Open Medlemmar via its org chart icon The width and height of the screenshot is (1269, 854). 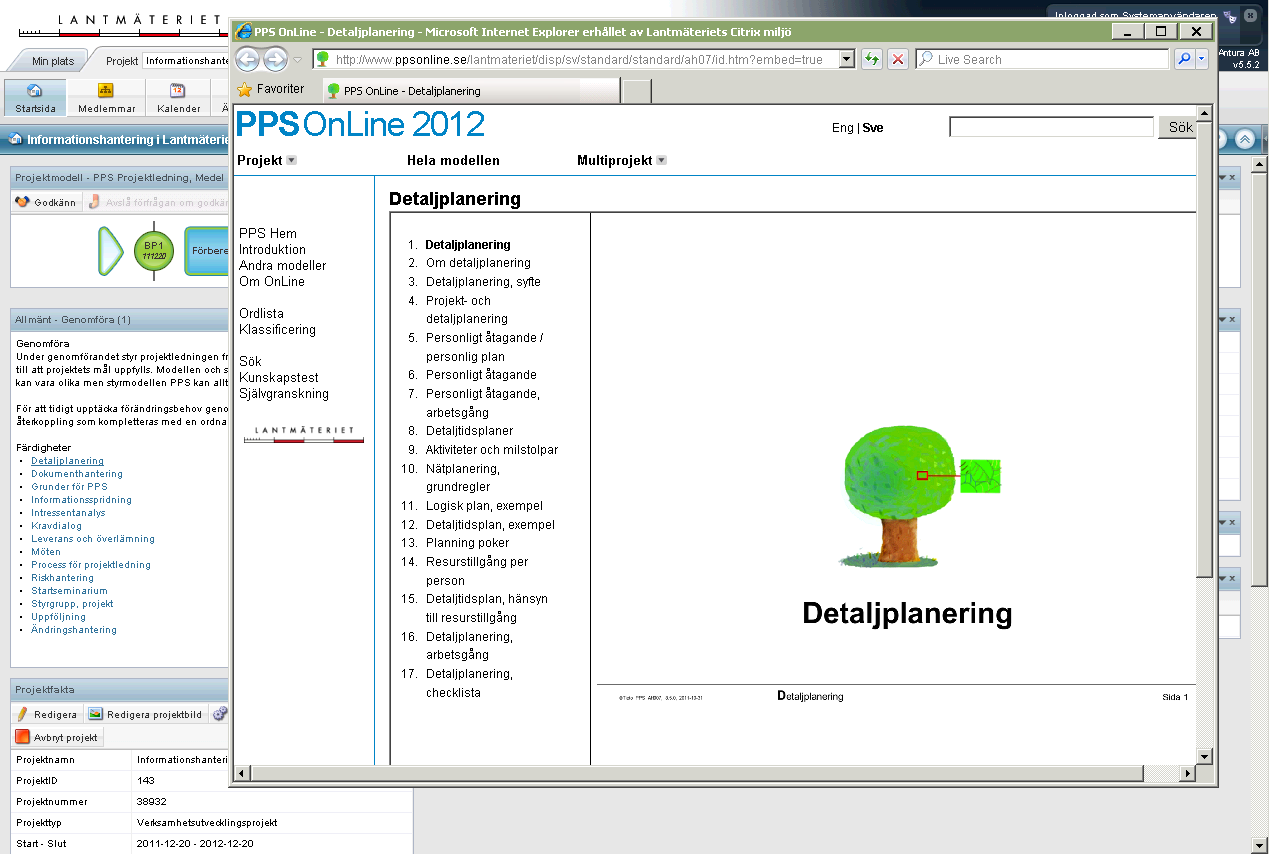point(105,91)
